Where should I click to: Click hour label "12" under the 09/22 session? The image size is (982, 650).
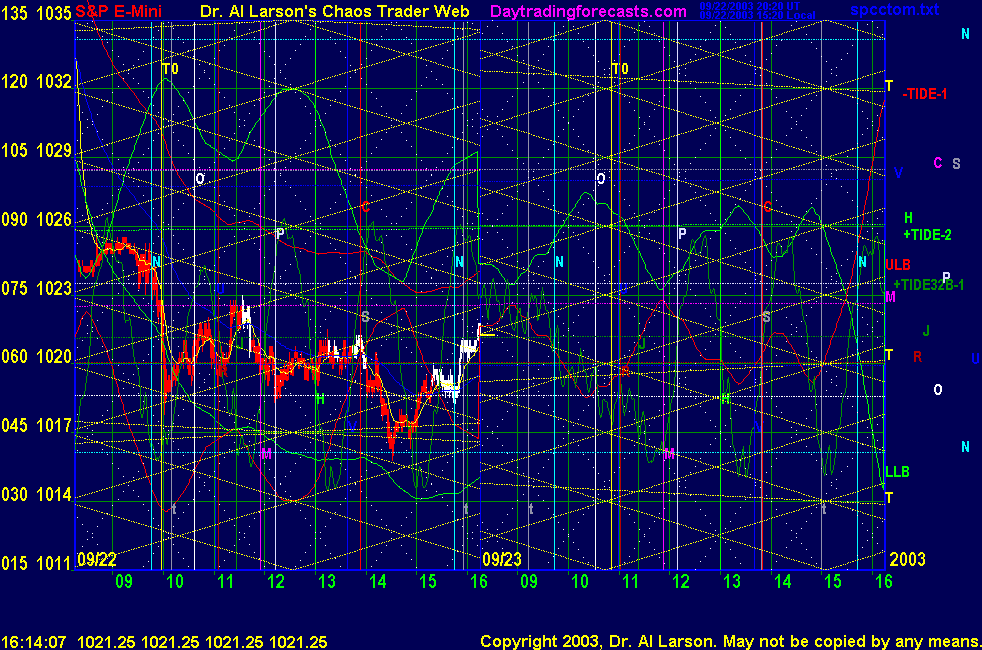point(276,582)
